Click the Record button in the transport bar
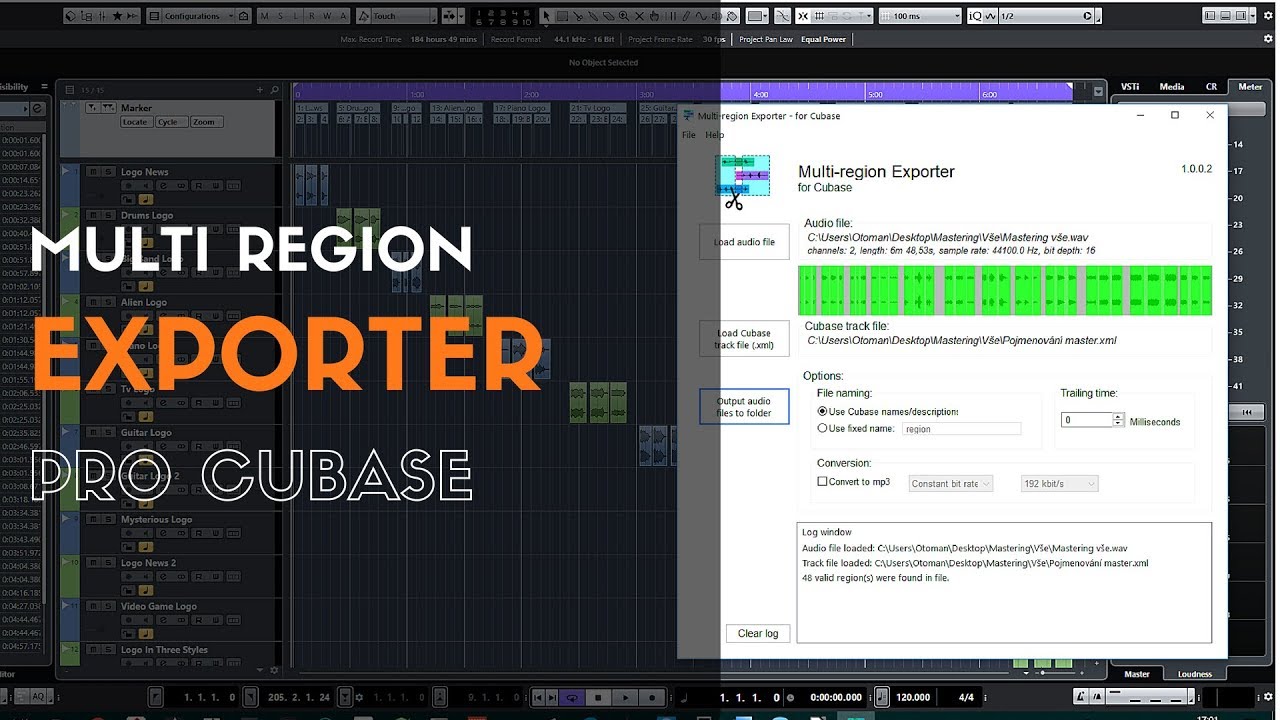This screenshot has height=720, width=1280. coord(652,697)
